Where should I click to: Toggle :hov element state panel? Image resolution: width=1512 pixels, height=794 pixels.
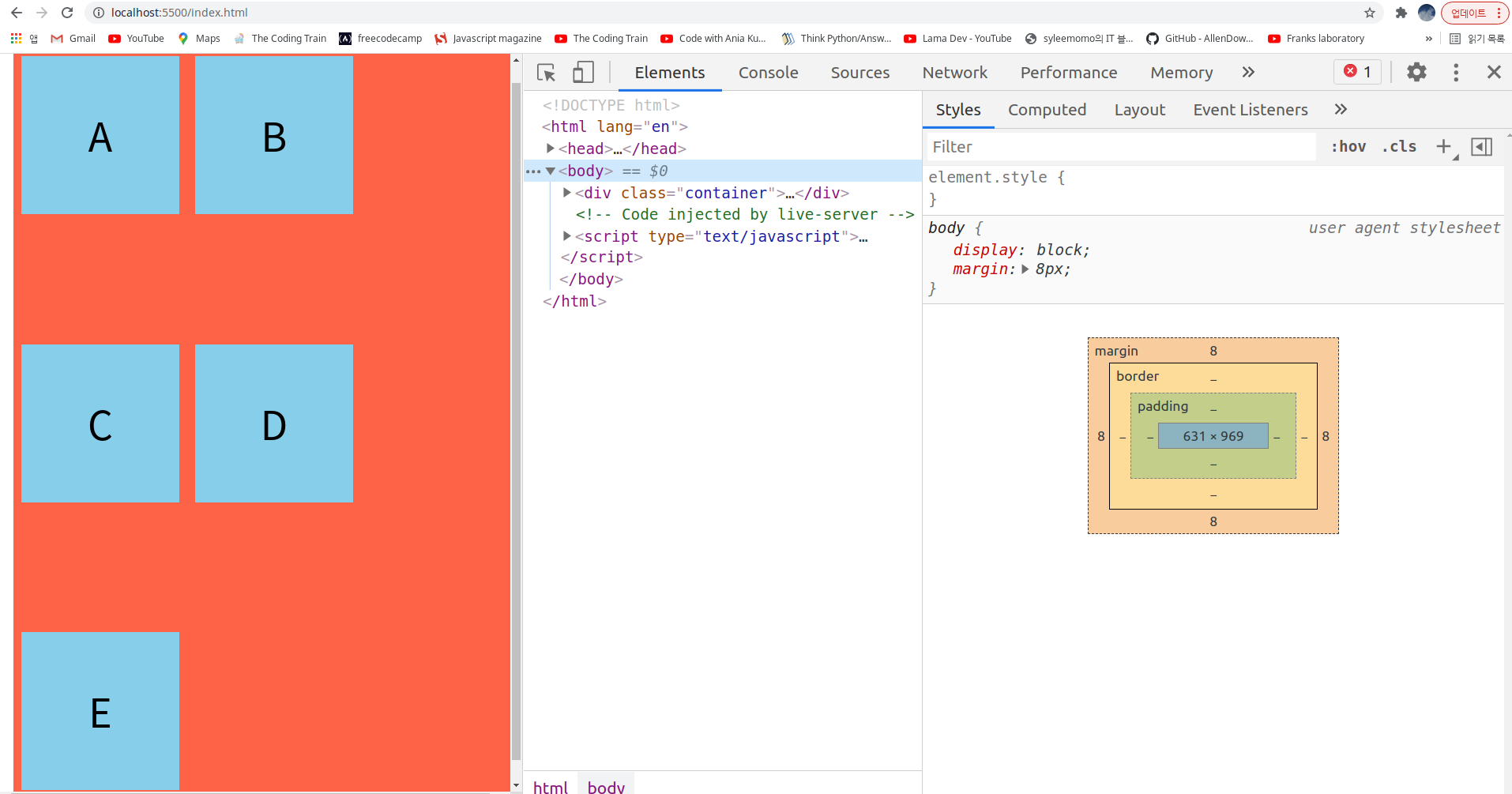[x=1348, y=146]
